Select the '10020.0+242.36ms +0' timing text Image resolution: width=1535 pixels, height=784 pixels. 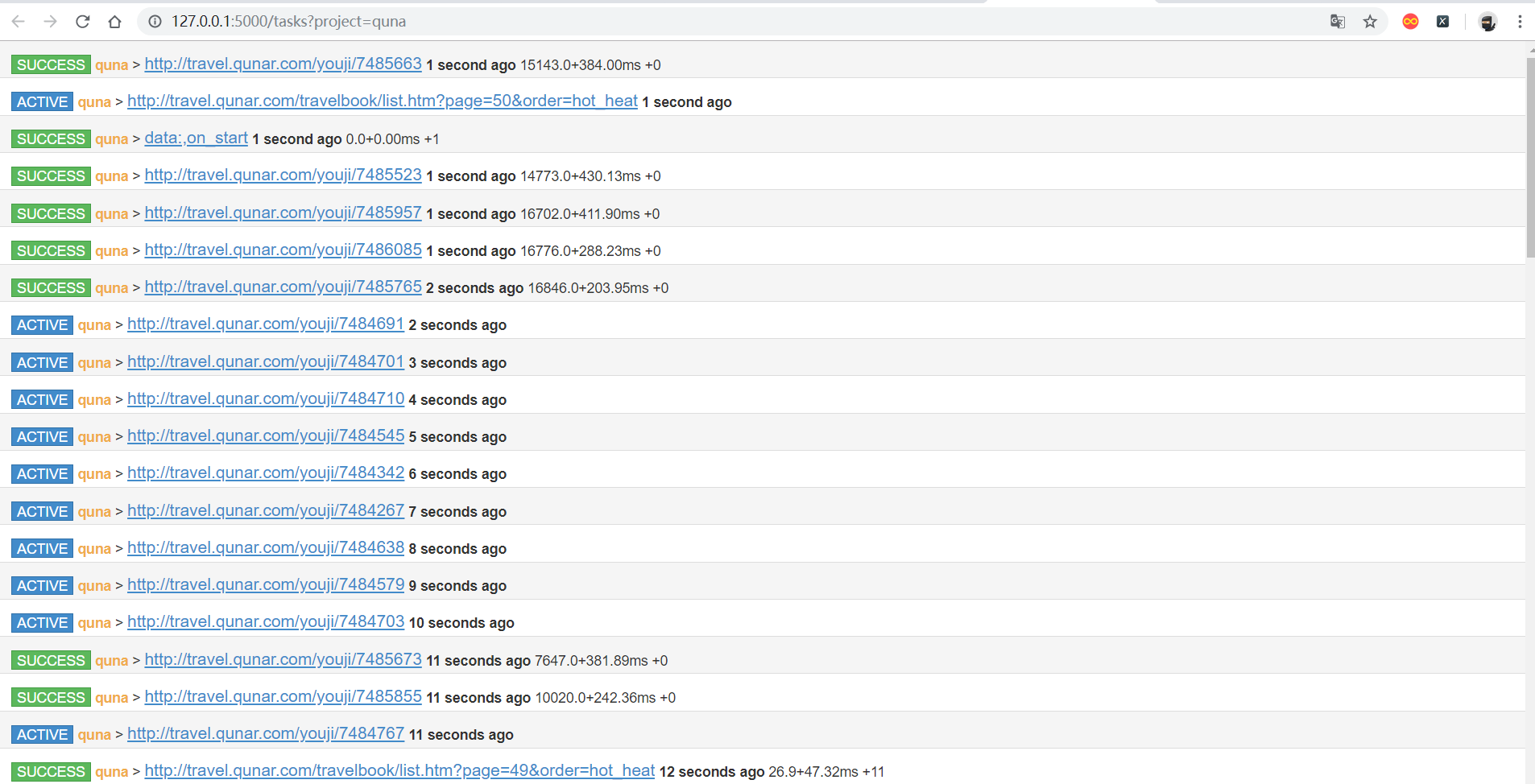pyautogui.click(x=605, y=698)
